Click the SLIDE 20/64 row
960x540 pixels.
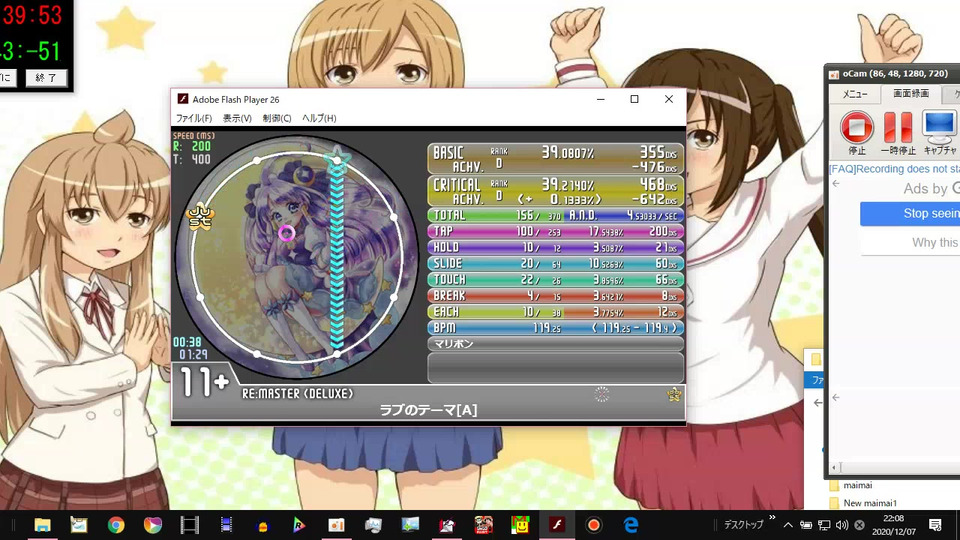[x=555, y=263]
